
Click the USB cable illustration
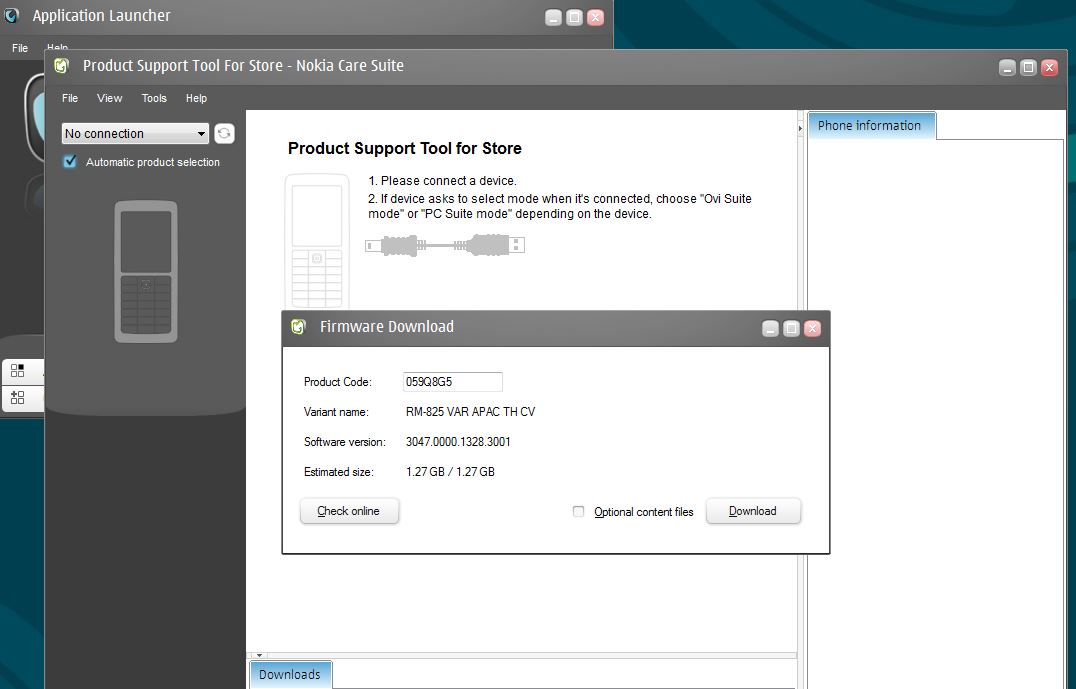coord(445,245)
